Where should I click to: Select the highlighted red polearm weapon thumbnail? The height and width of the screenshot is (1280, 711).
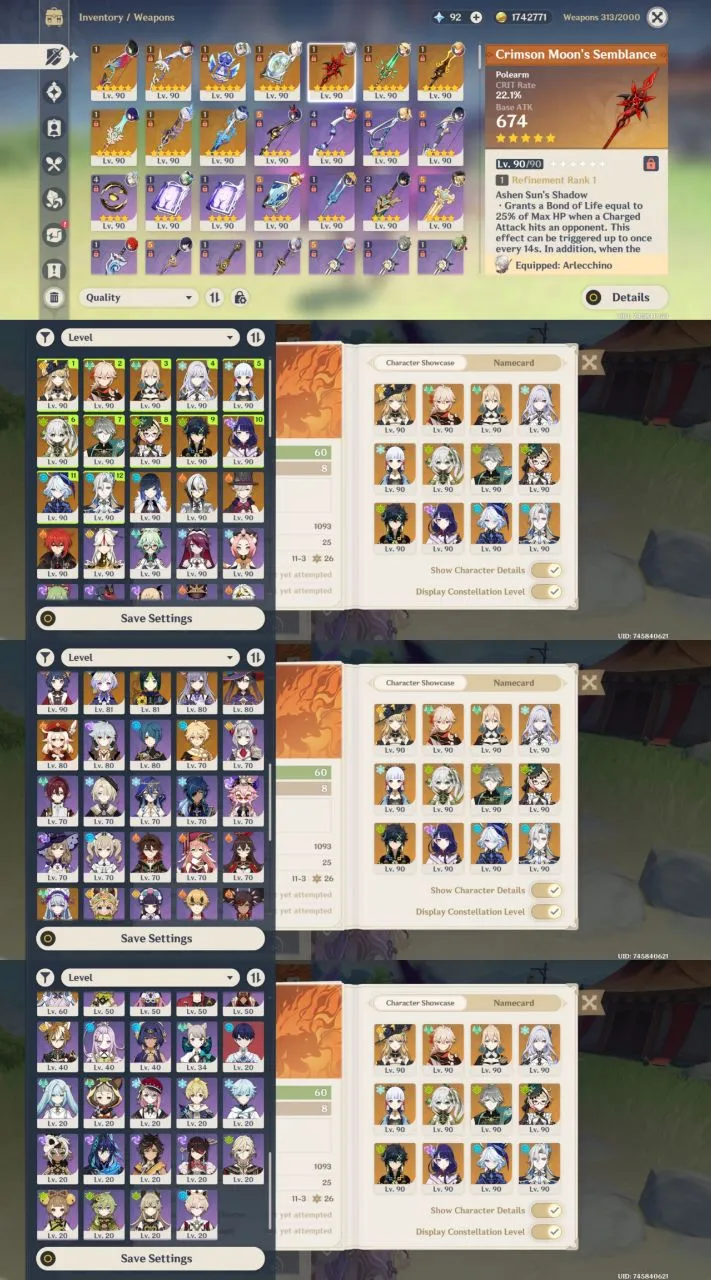tap(331, 71)
